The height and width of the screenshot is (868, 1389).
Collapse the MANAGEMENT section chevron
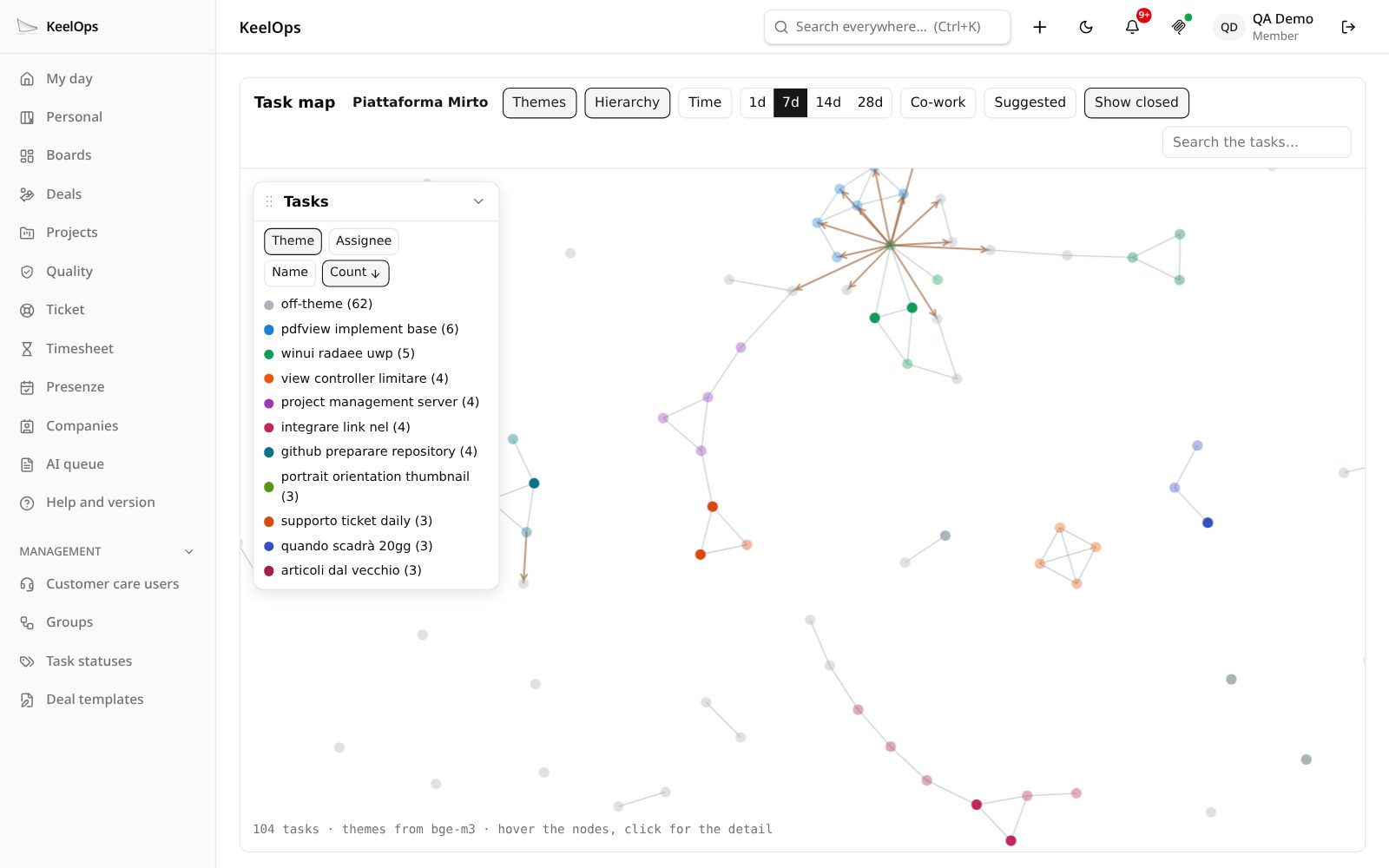pyautogui.click(x=189, y=552)
